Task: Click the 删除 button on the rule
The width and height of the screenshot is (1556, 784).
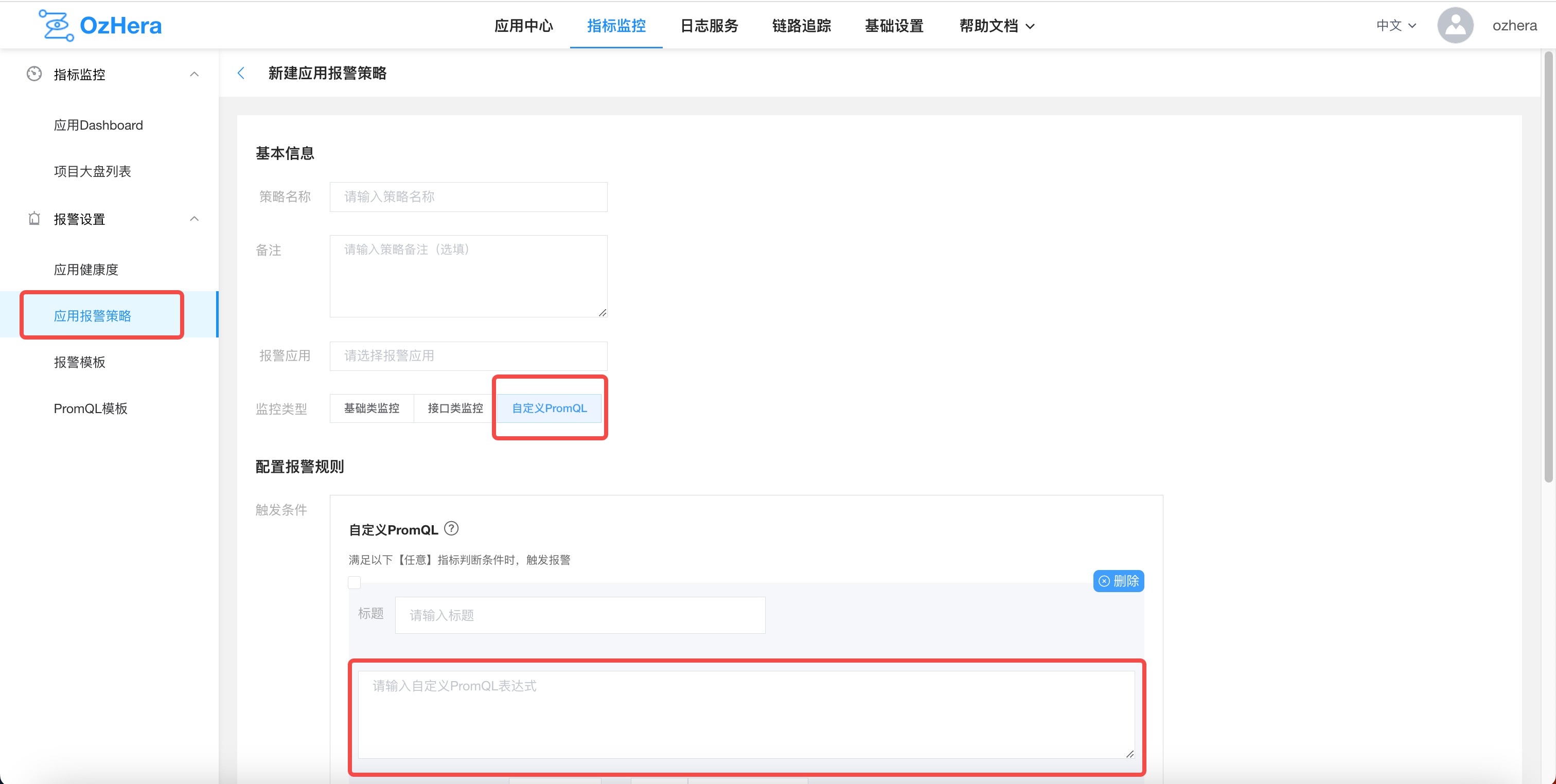Action: click(x=1118, y=581)
